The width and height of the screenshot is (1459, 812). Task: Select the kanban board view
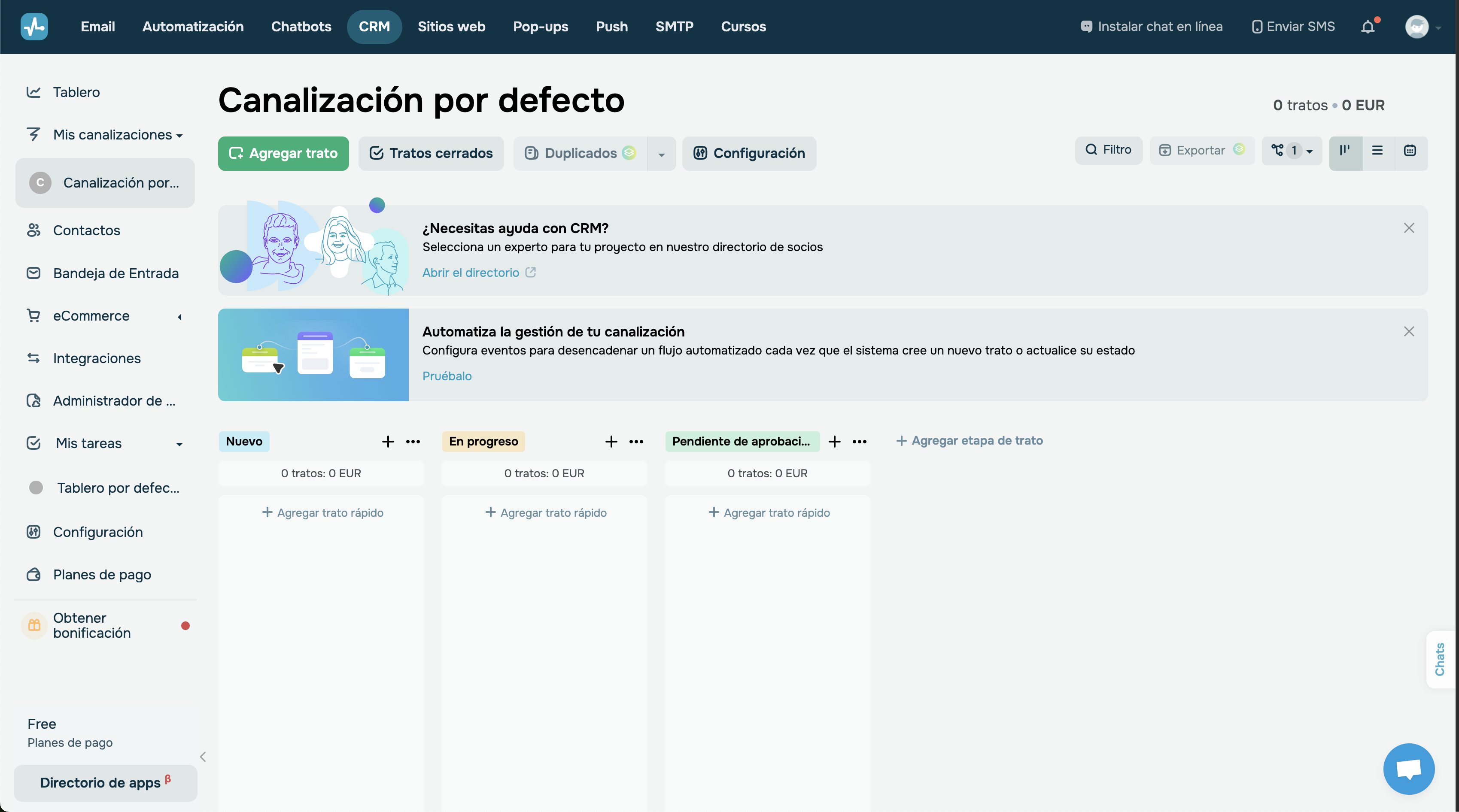[1346, 151]
